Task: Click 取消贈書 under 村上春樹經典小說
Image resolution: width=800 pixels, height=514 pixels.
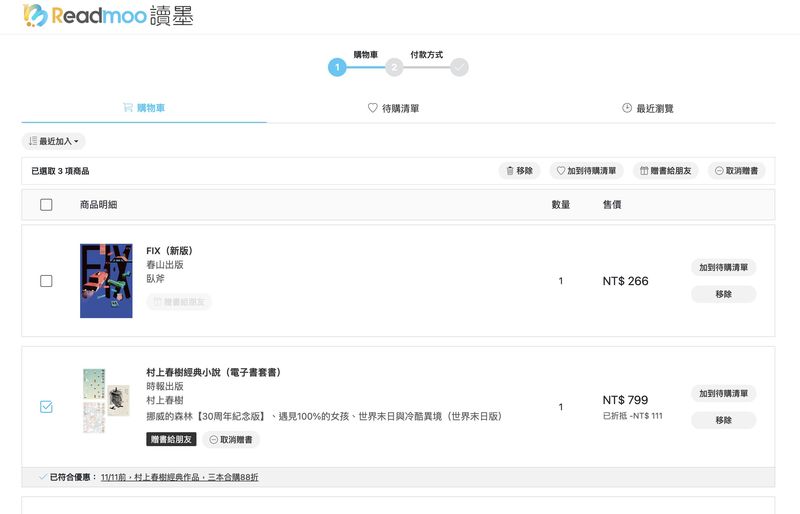Action: tap(231, 439)
